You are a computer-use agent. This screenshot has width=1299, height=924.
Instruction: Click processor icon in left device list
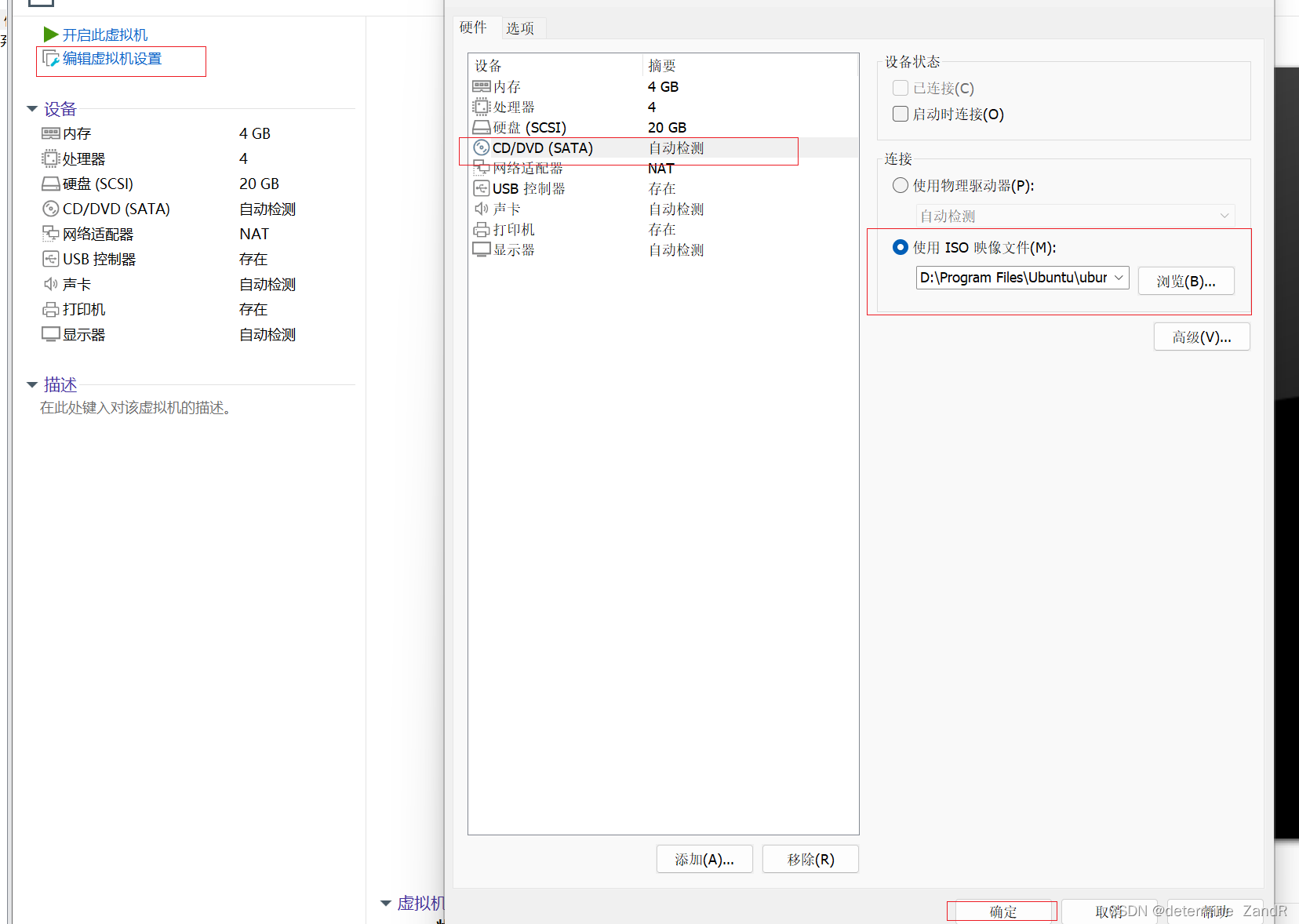[x=51, y=158]
